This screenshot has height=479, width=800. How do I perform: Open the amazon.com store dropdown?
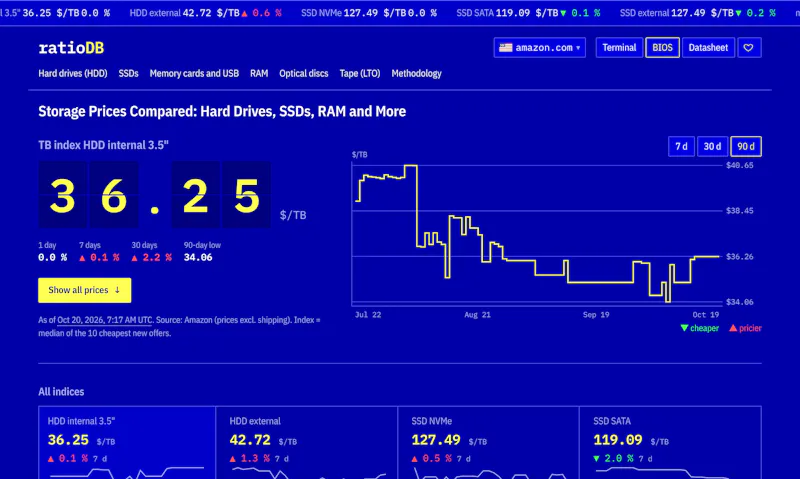click(x=539, y=47)
